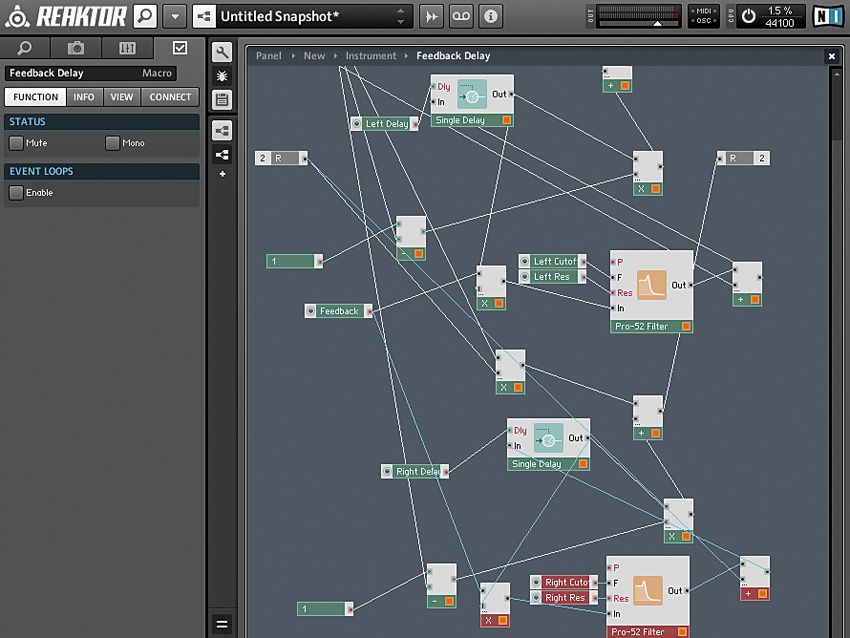This screenshot has height=638, width=850.
Task: Check the Mono checkbox
Action: pyautogui.click(x=111, y=142)
